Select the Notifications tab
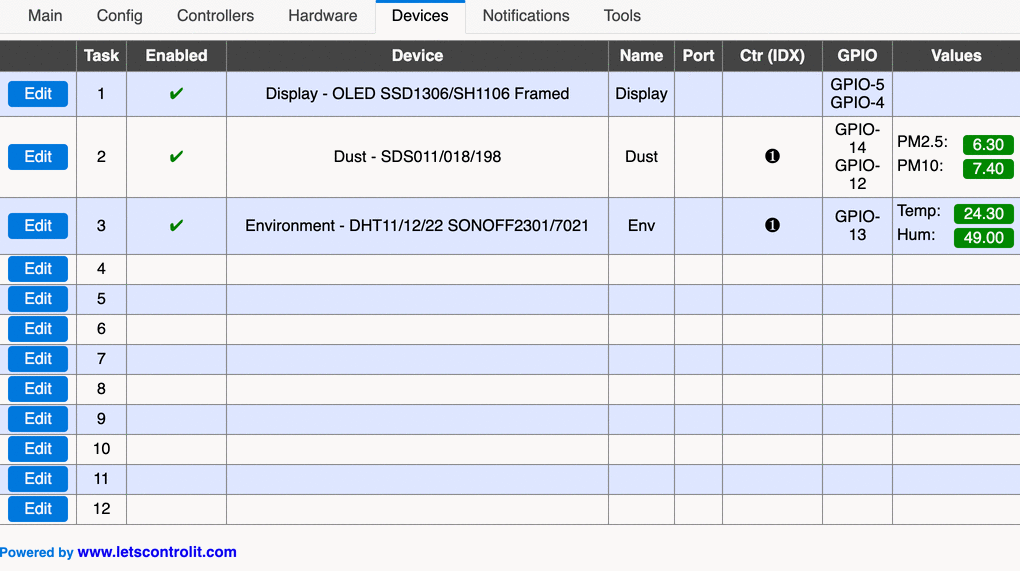Viewport: 1020px width, 571px height. (526, 16)
